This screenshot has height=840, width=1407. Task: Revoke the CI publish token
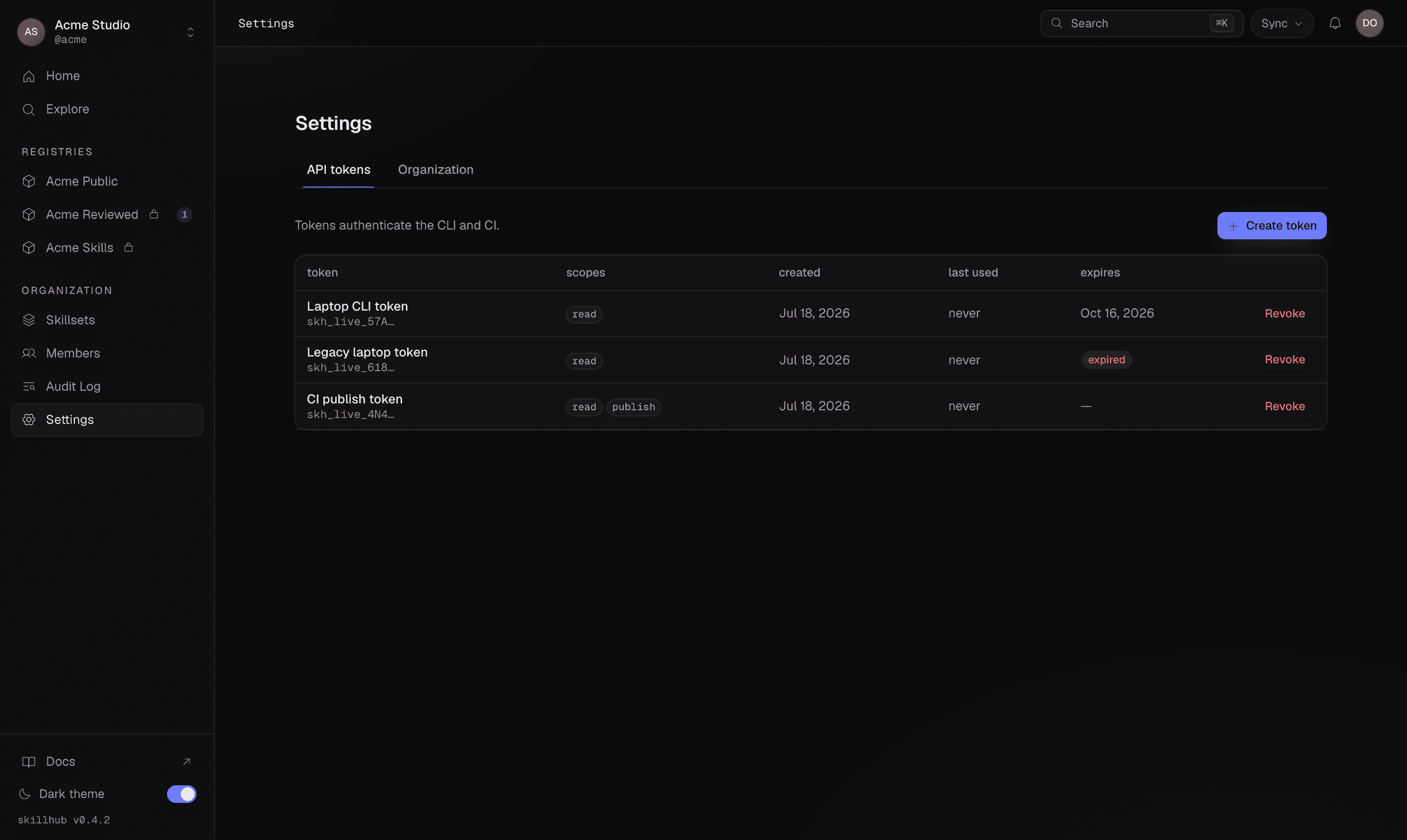(x=1285, y=406)
